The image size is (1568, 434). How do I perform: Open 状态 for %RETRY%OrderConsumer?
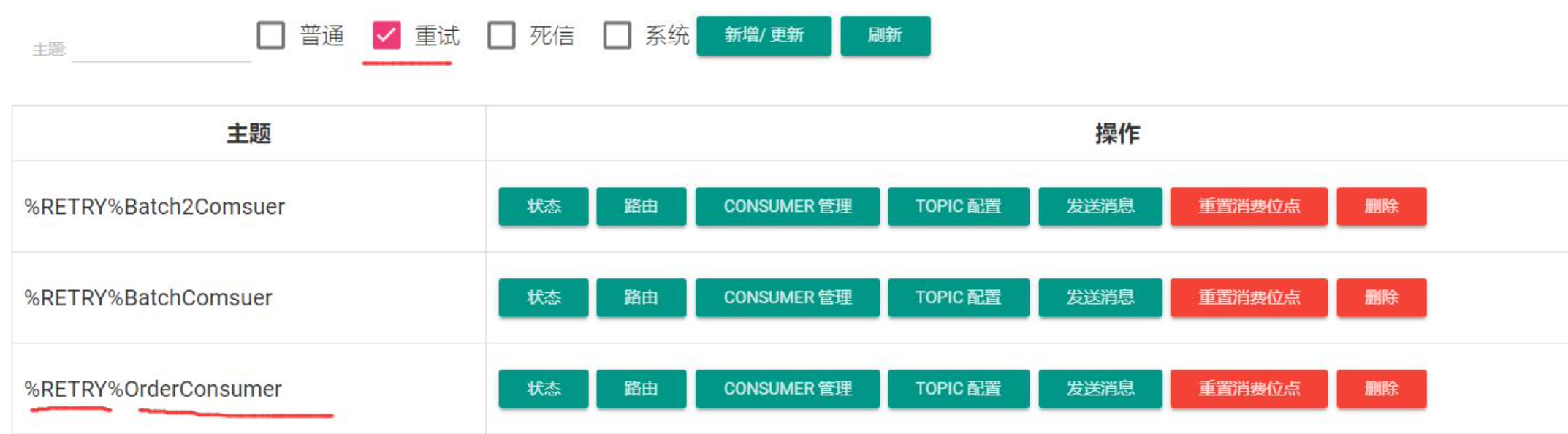[543, 389]
